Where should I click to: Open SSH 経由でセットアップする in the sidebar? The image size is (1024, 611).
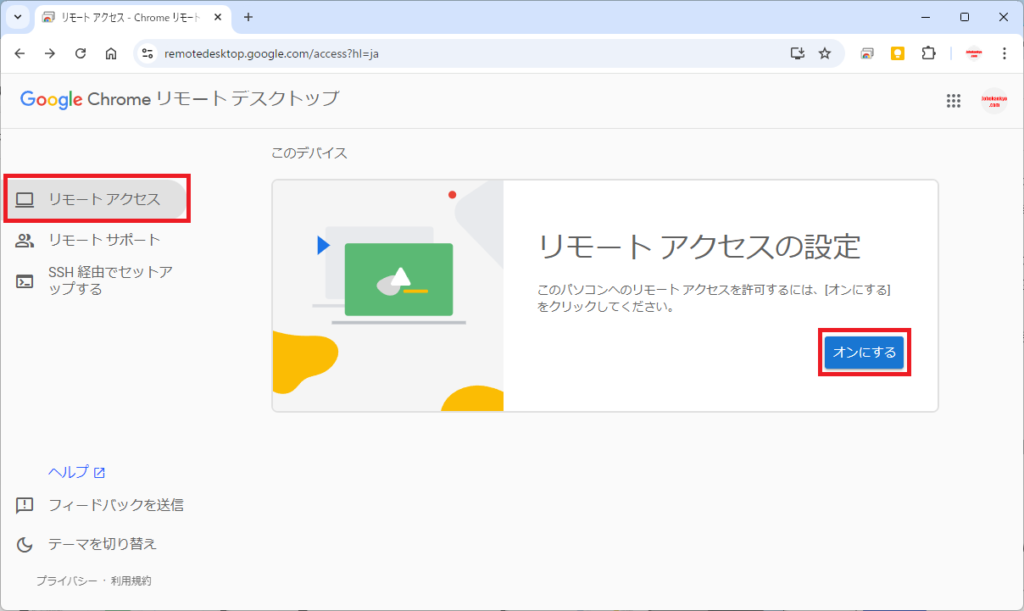[110, 281]
